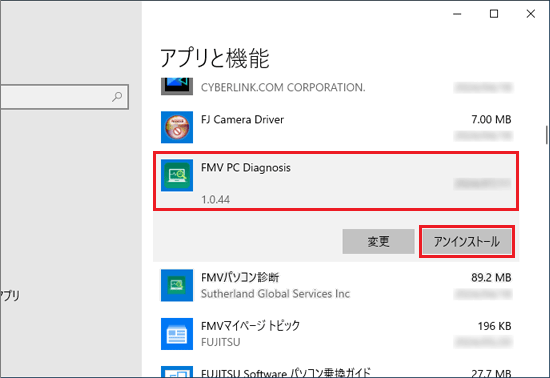Click the Sutherland Global Services Inc publisher text
This screenshot has width=550, height=378.
pos(275,293)
